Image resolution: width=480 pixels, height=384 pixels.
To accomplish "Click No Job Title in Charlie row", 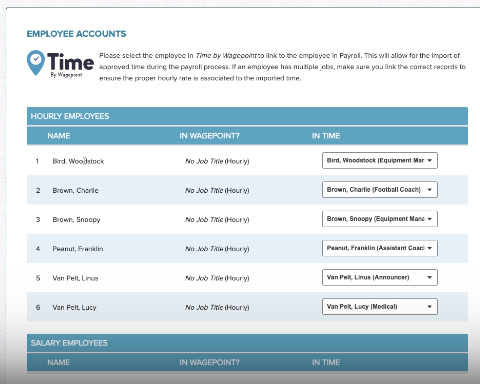I will tap(204, 191).
